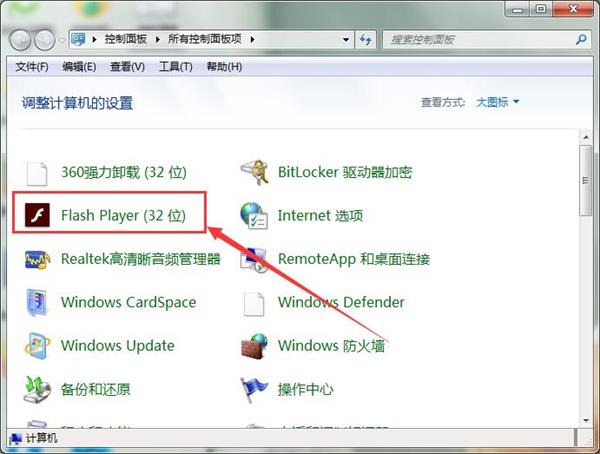The height and width of the screenshot is (454, 600).
Task: Open the 备份和还原 icon
Action: [37, 389]
